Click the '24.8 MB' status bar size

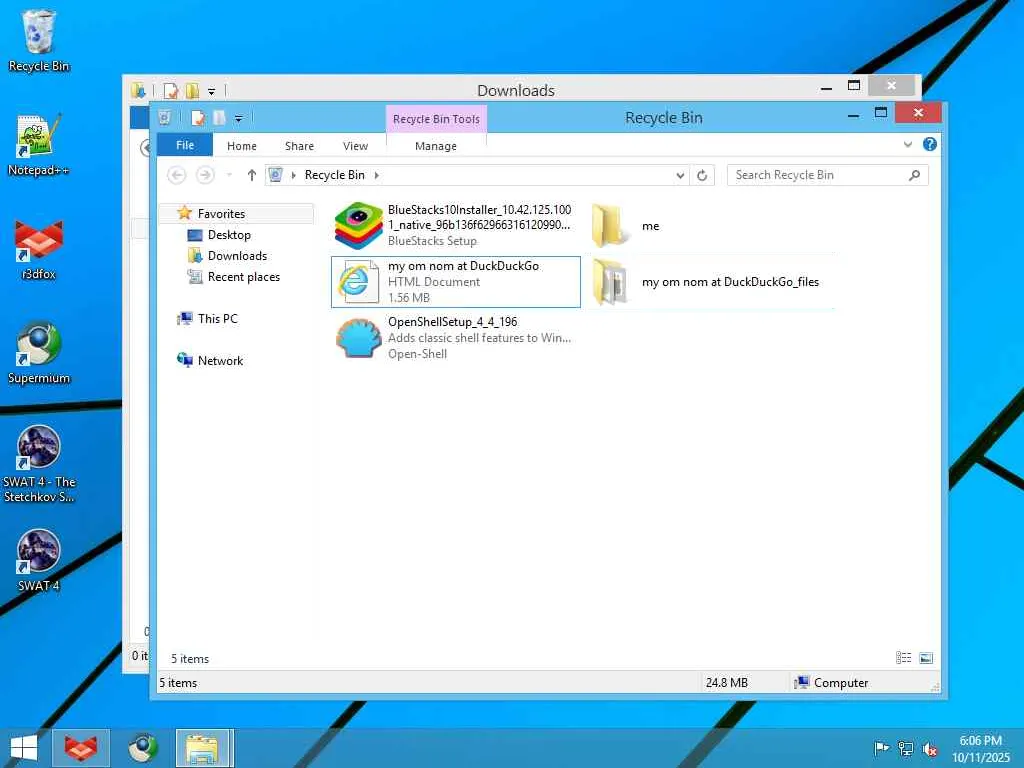pos(727,682)
